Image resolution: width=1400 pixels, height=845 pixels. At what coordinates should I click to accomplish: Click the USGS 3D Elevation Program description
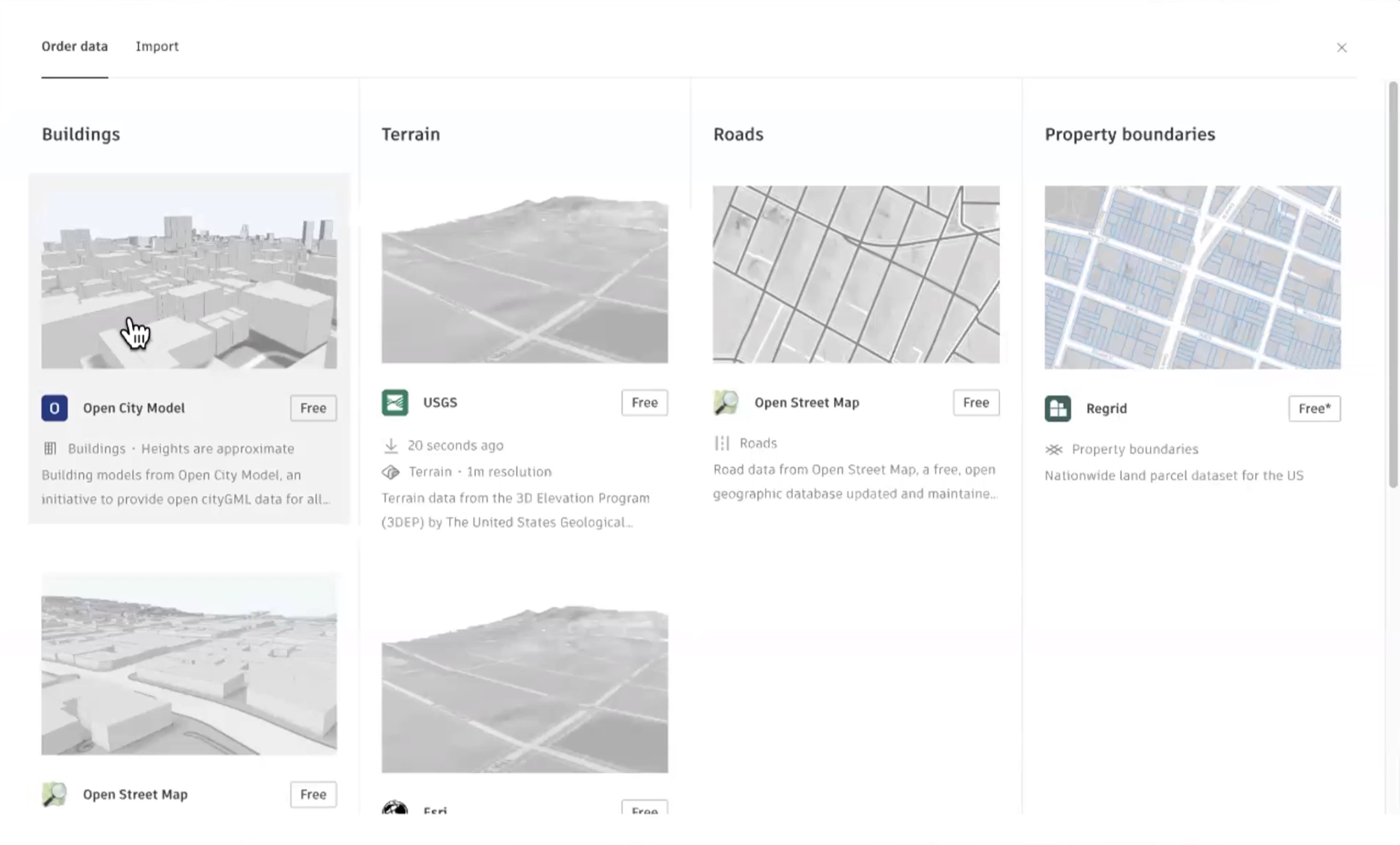click(x=516, y=510)
